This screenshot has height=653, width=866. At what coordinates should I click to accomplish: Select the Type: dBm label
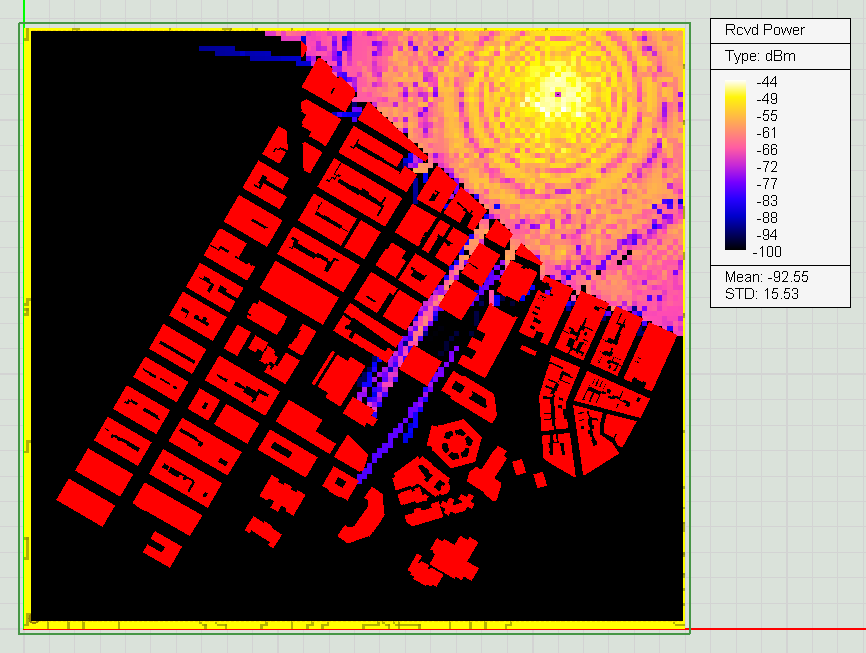coord(758,56)
